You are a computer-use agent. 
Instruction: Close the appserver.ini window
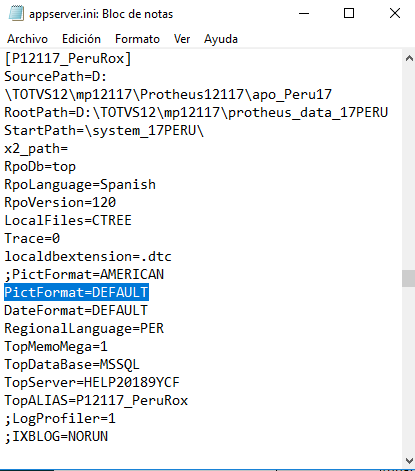pyautogui.click(x=395, y=13)
